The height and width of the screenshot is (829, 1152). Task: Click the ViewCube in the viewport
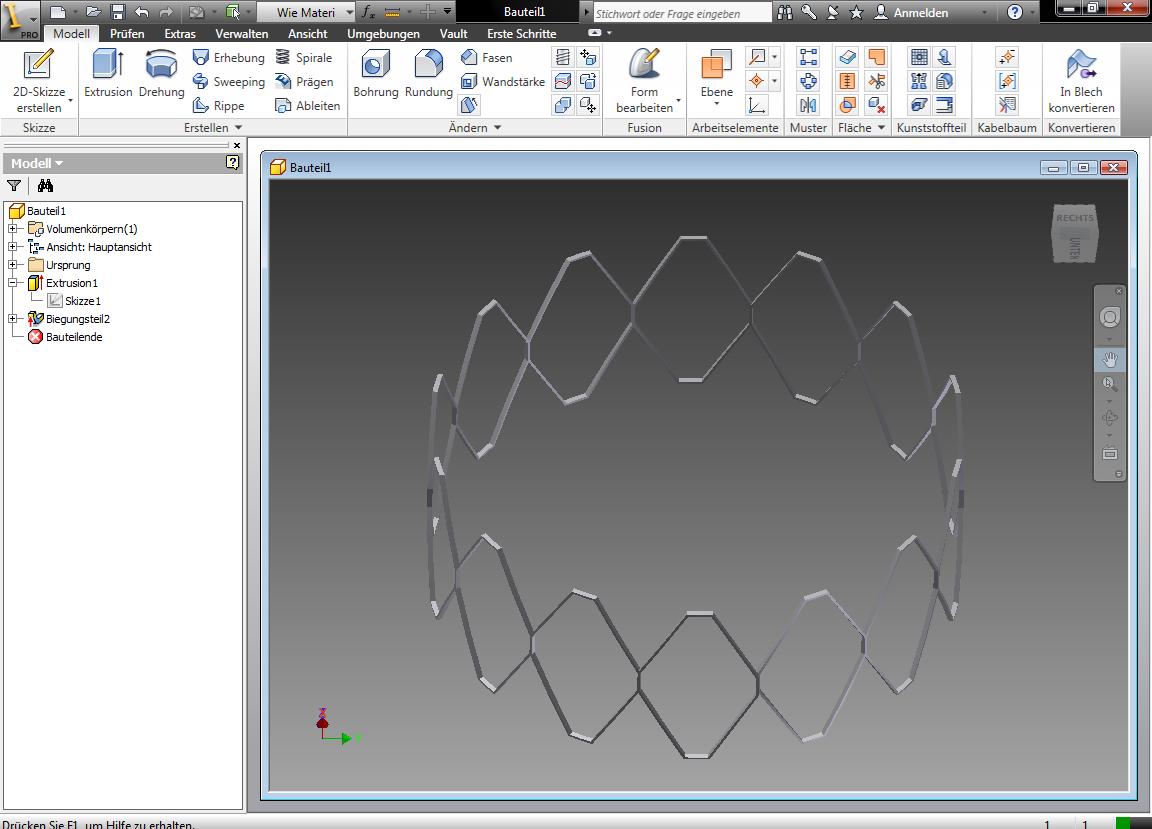(1074, 234)
